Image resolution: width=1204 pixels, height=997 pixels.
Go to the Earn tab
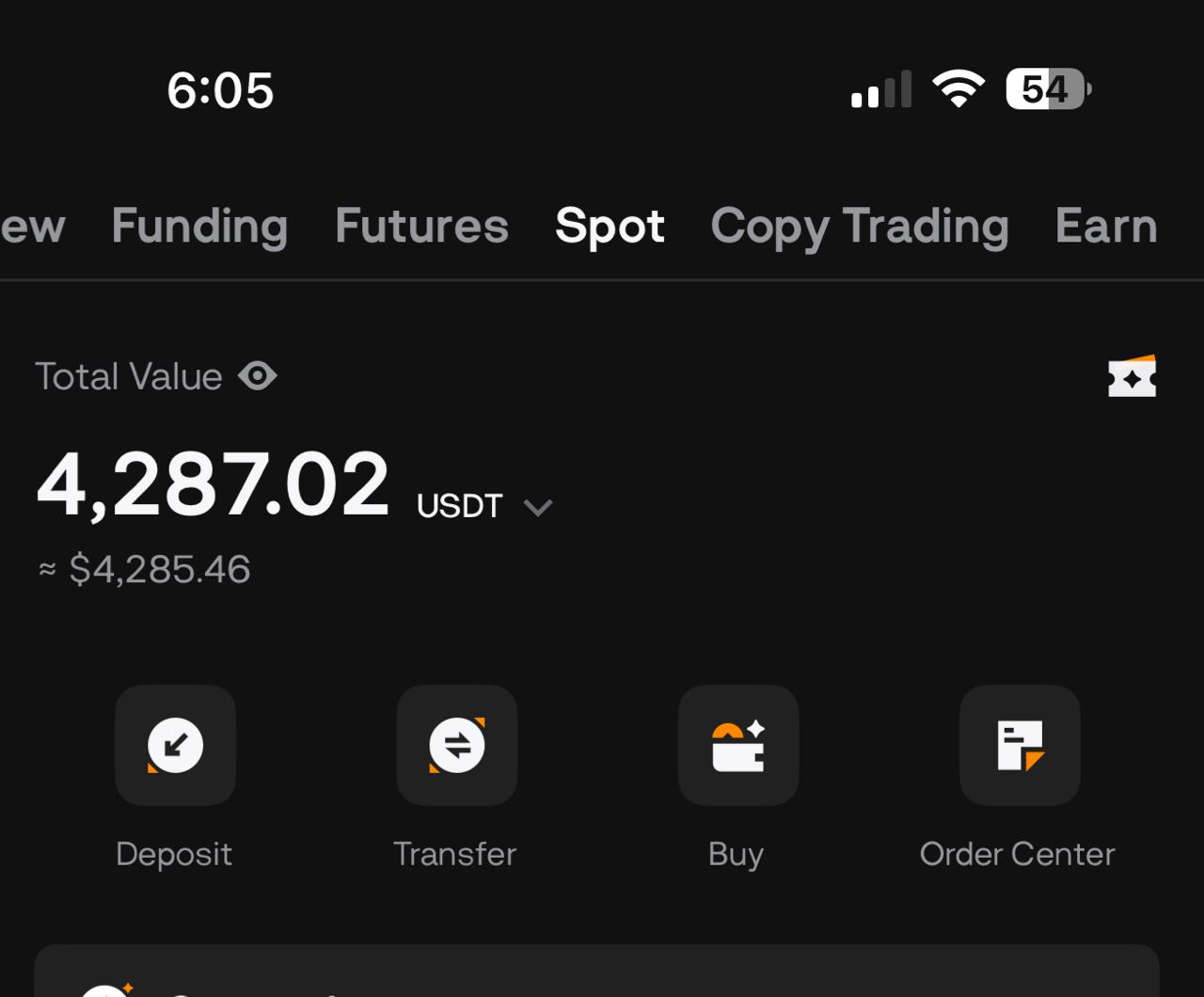(x=1105, y=227)
